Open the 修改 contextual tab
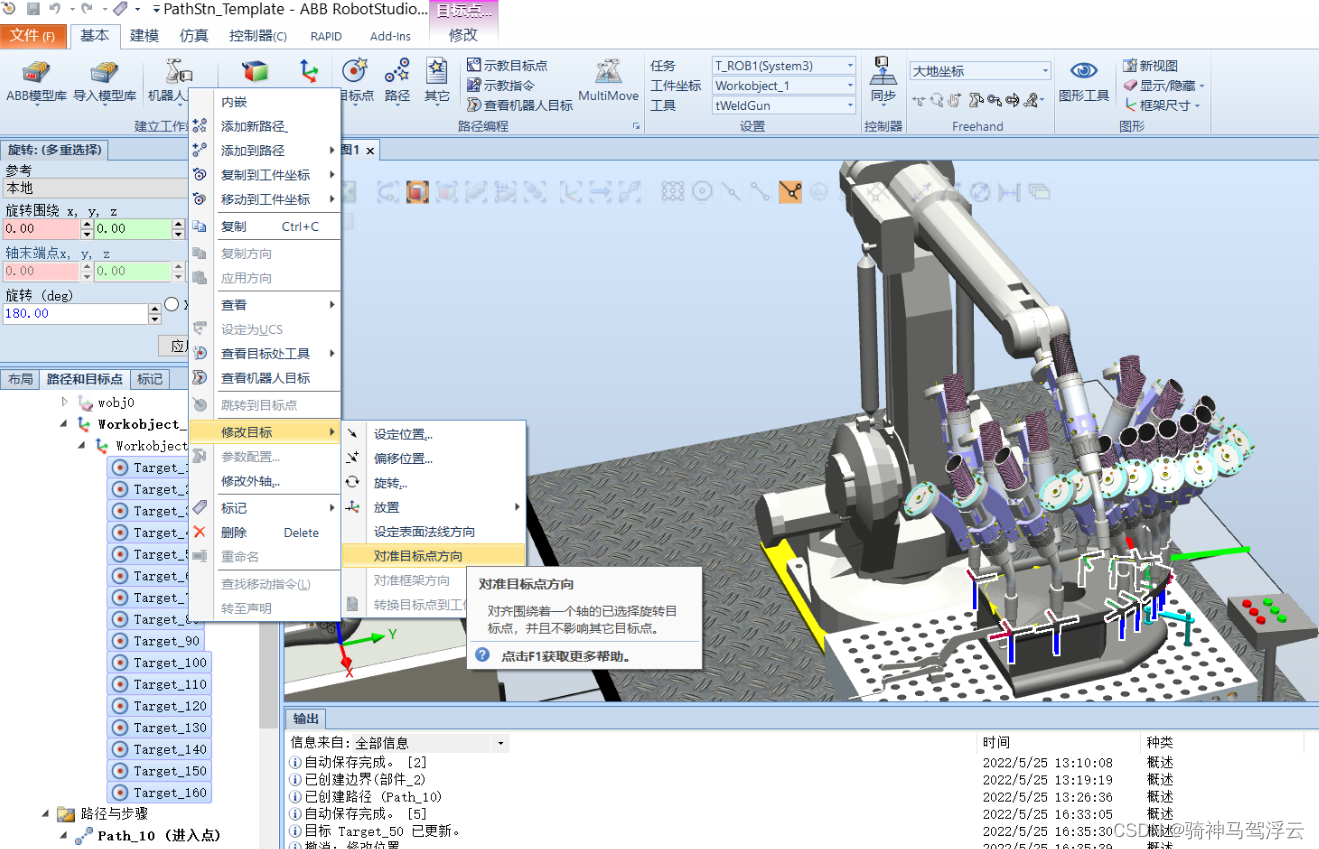 coord(463,35)
